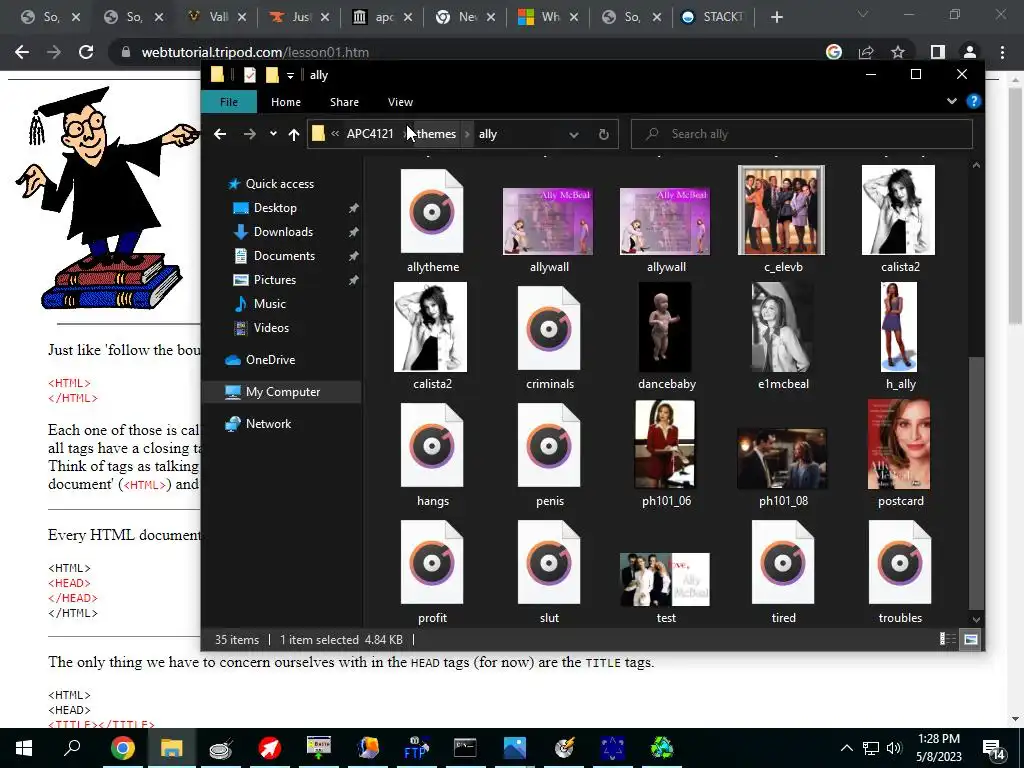Click the file list vertical scrollbar
Screen dimensions: 1024x768
[x=976, y=484]
